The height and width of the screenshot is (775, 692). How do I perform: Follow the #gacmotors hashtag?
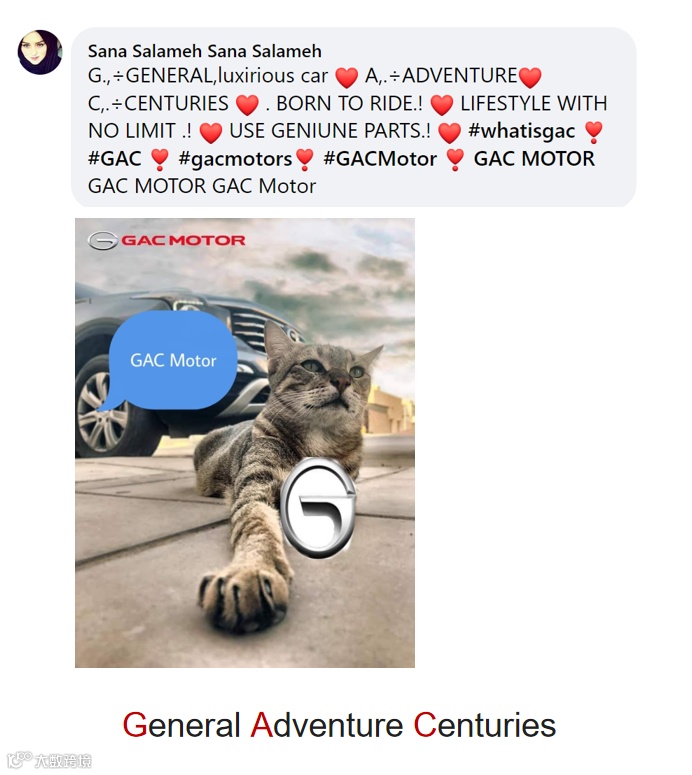pos(235,159)
